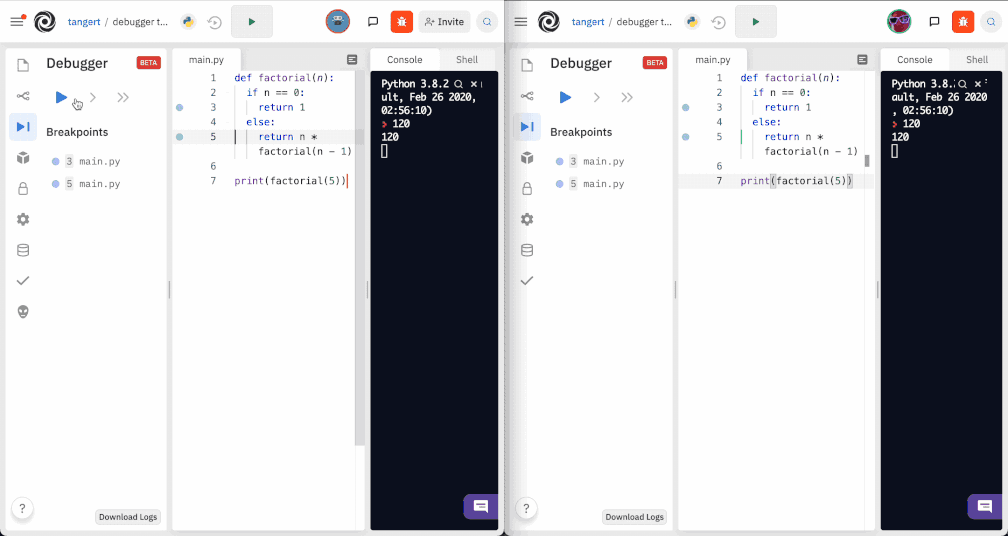Open Packages cube icon in right window sidebar

pos(527,158)
